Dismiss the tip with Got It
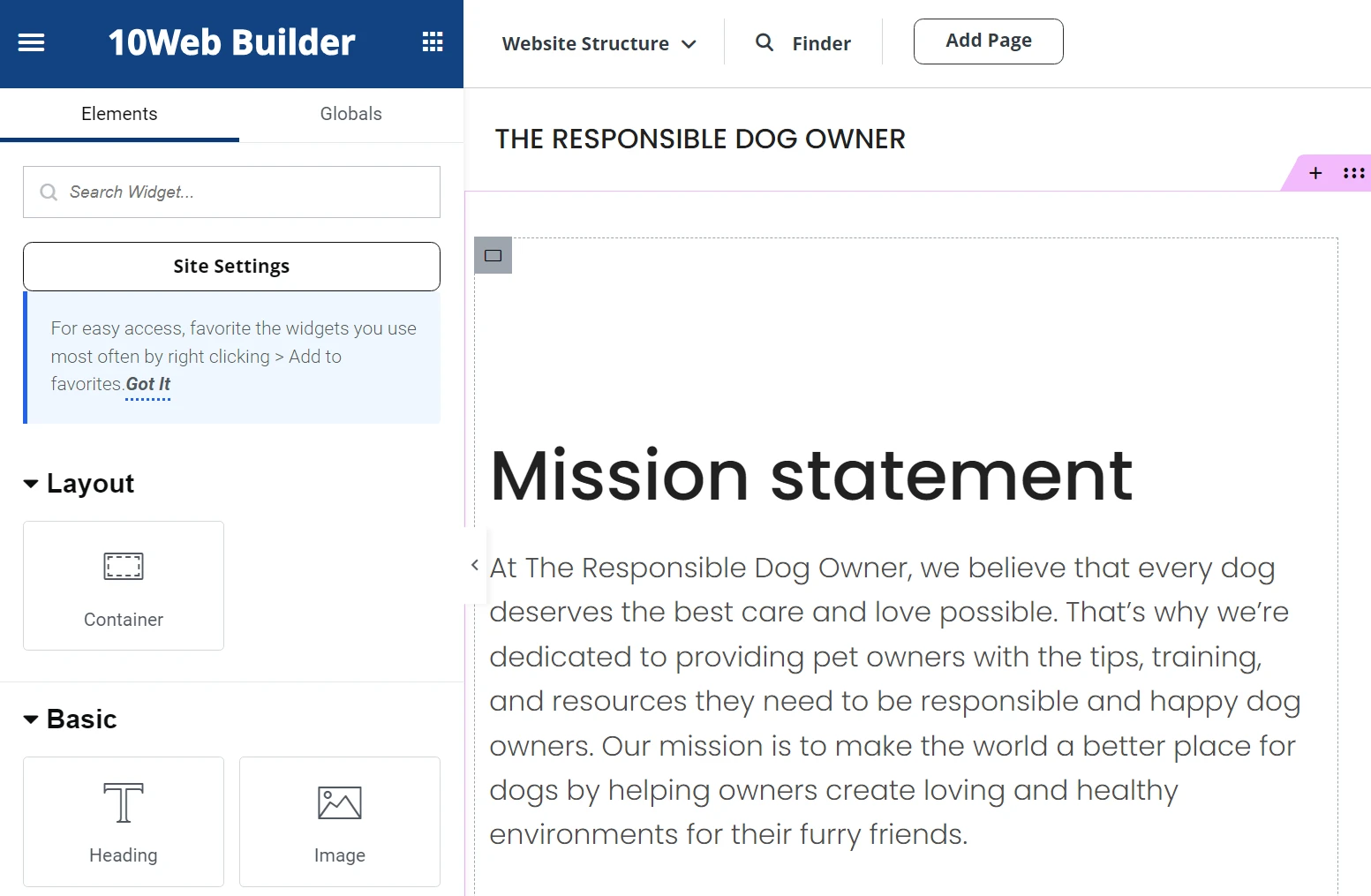The width and height of the screenshot is (1371, 896). 148,384
